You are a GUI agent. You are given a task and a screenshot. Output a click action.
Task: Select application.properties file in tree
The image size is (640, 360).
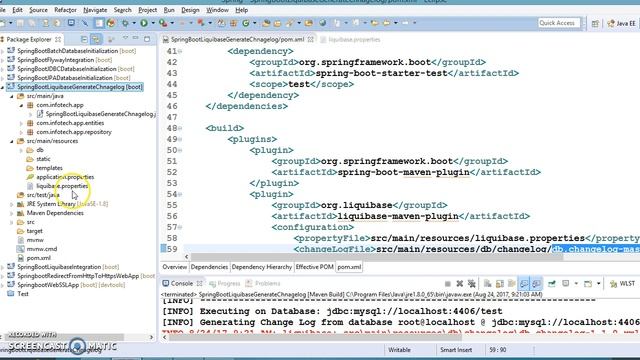pos(65,177)
